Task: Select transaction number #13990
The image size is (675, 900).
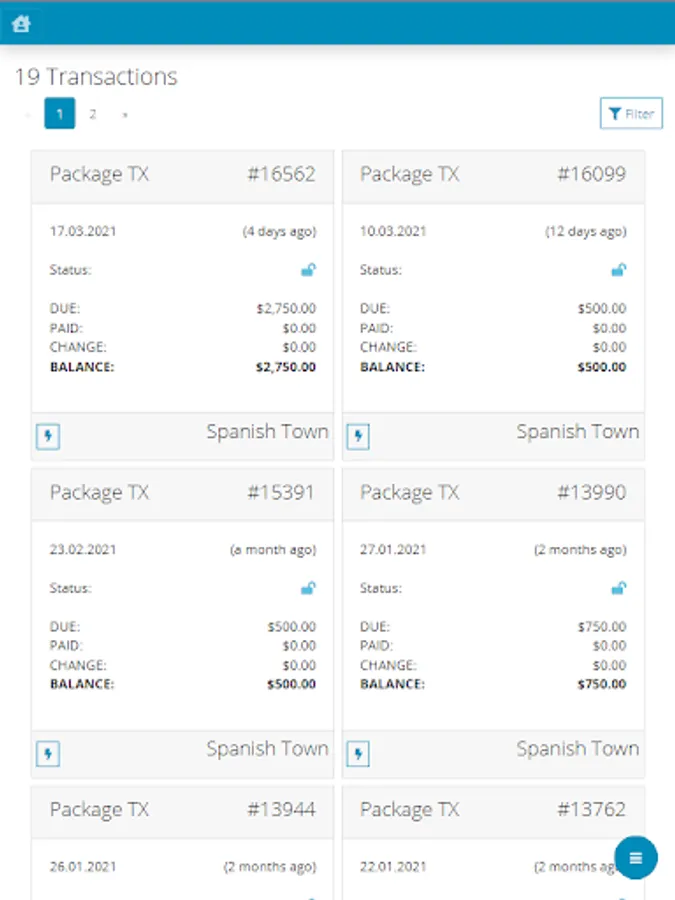Action: pyautogui.click(x=591, y=493)
